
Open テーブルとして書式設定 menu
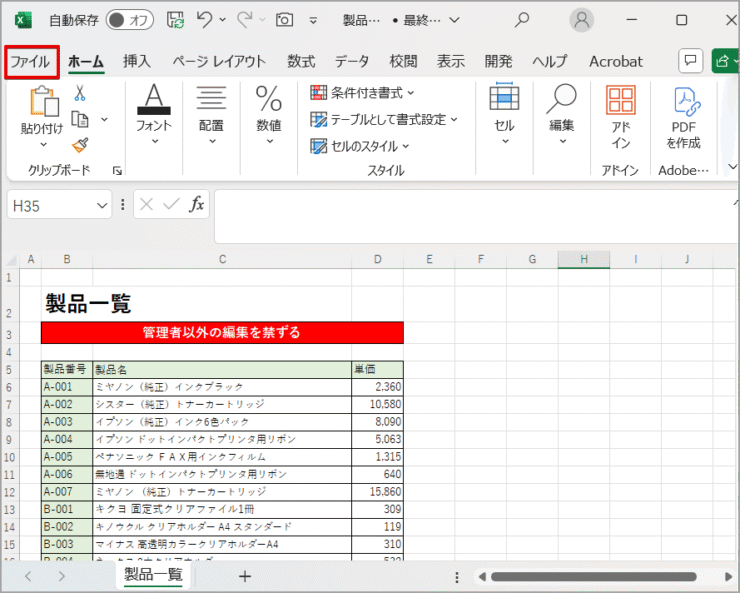click(x=384, y=119)
